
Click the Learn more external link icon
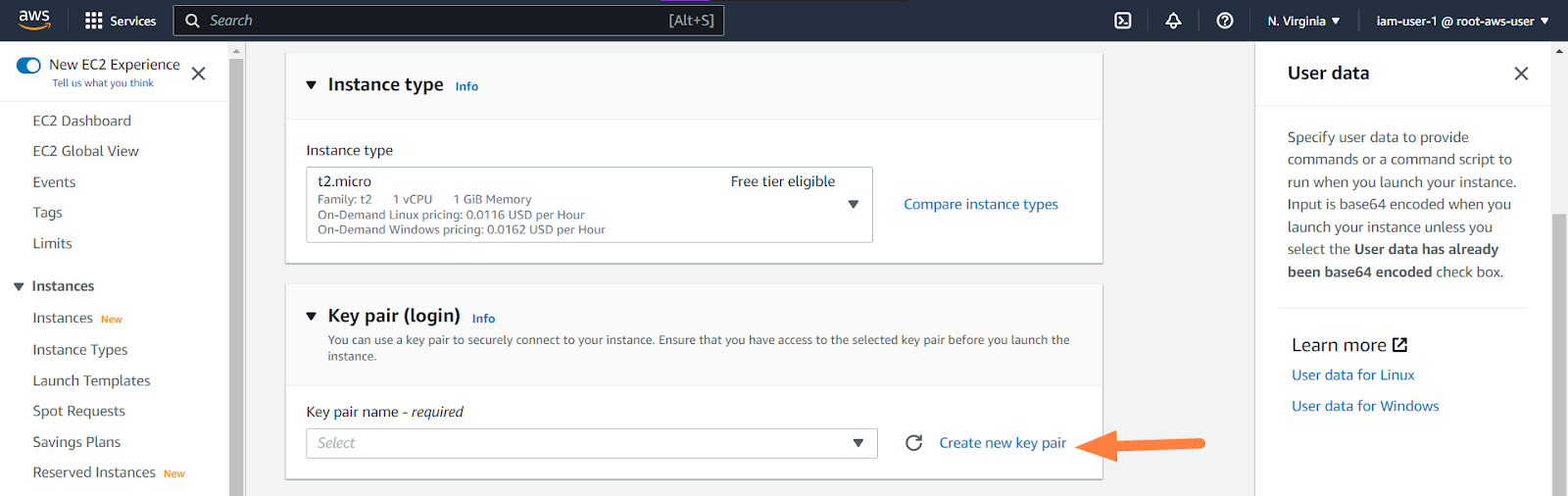(x=1399, y=345)
